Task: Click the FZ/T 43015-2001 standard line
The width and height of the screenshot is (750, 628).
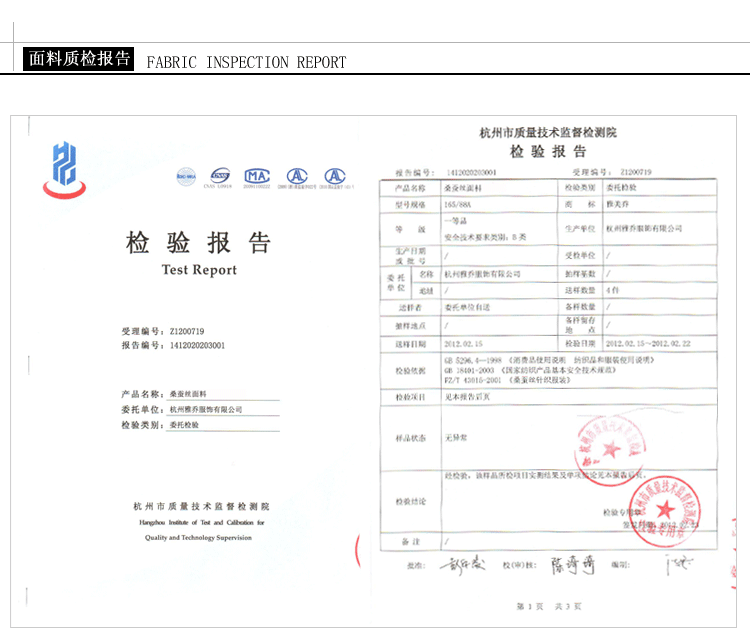Action: [x=507, y=380]
